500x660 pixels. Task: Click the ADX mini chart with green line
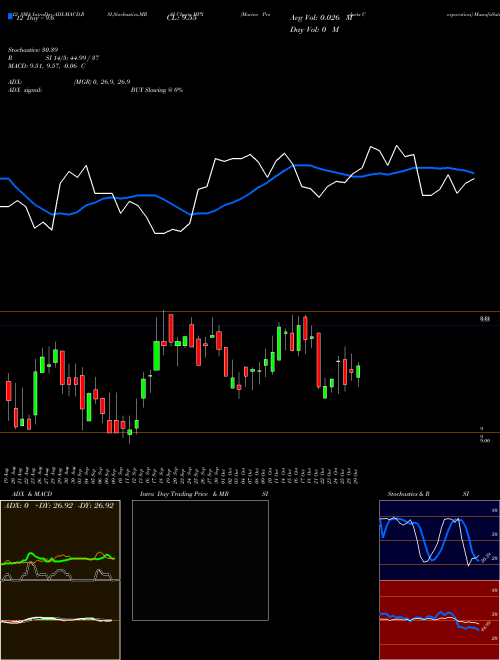coord(60,541)
